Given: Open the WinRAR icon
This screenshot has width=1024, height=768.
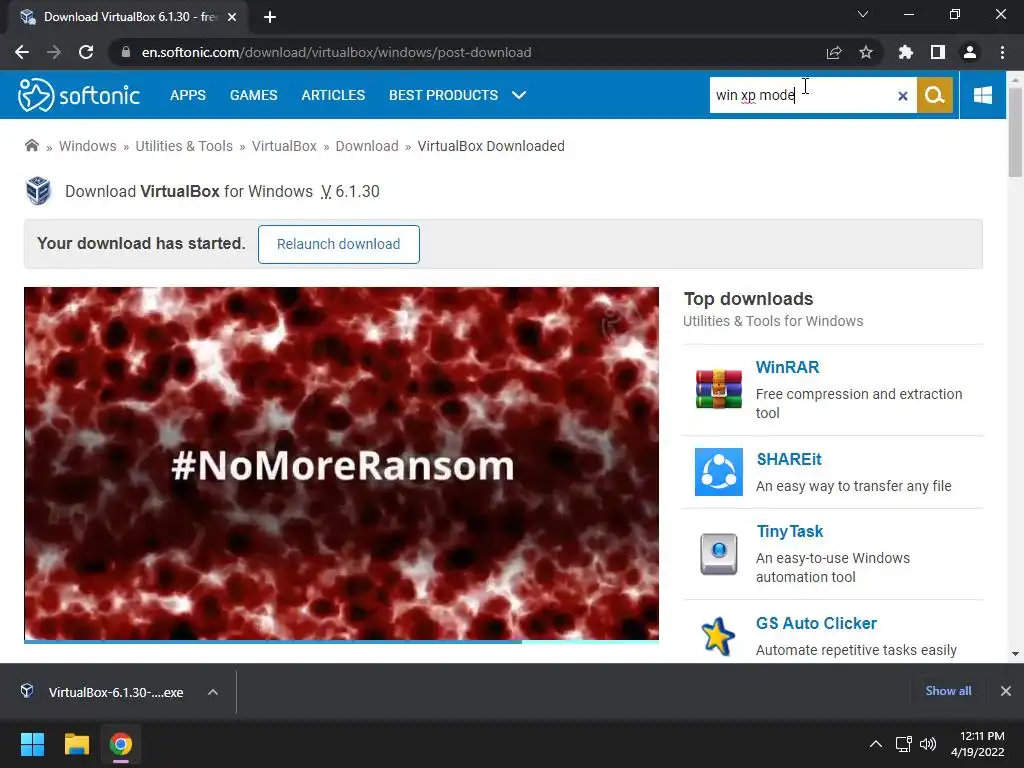Looking at the screenshot, I should (x=718, y=389).
